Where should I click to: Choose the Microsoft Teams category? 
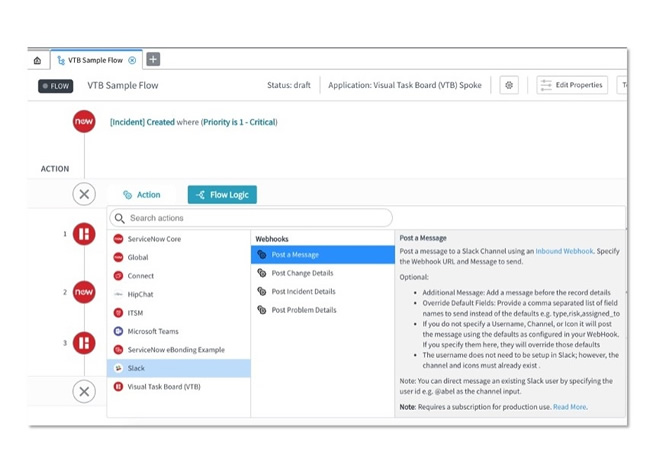(x=179, y=332)
